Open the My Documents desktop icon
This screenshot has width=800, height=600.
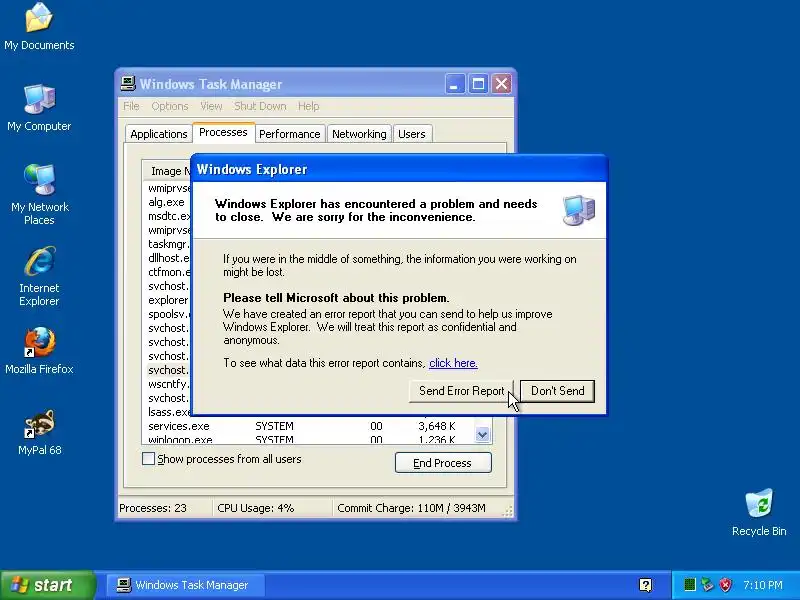[x=39, y=26]
